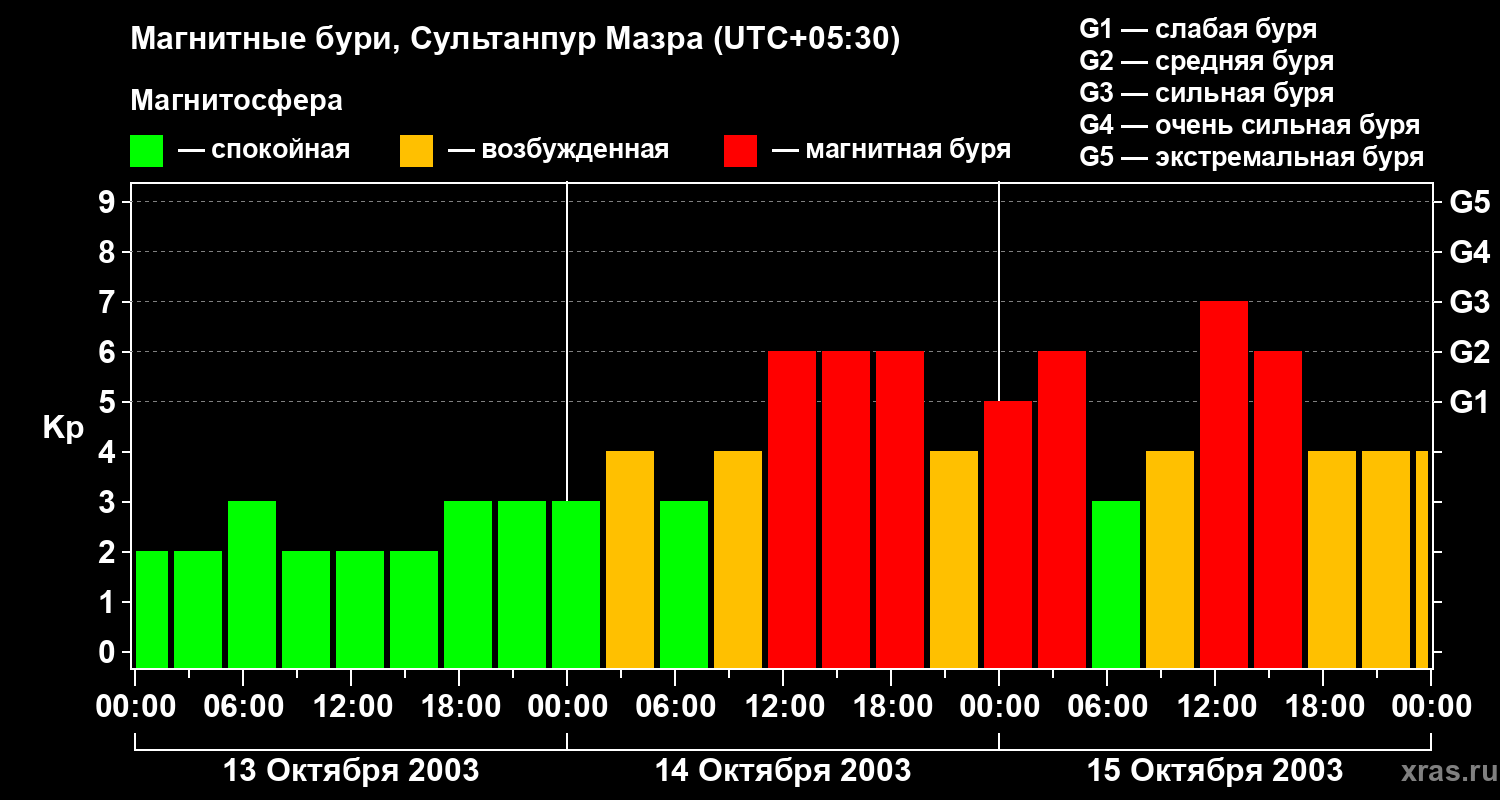Click the "18:00" time label under 14 October

tap(892, 706)
